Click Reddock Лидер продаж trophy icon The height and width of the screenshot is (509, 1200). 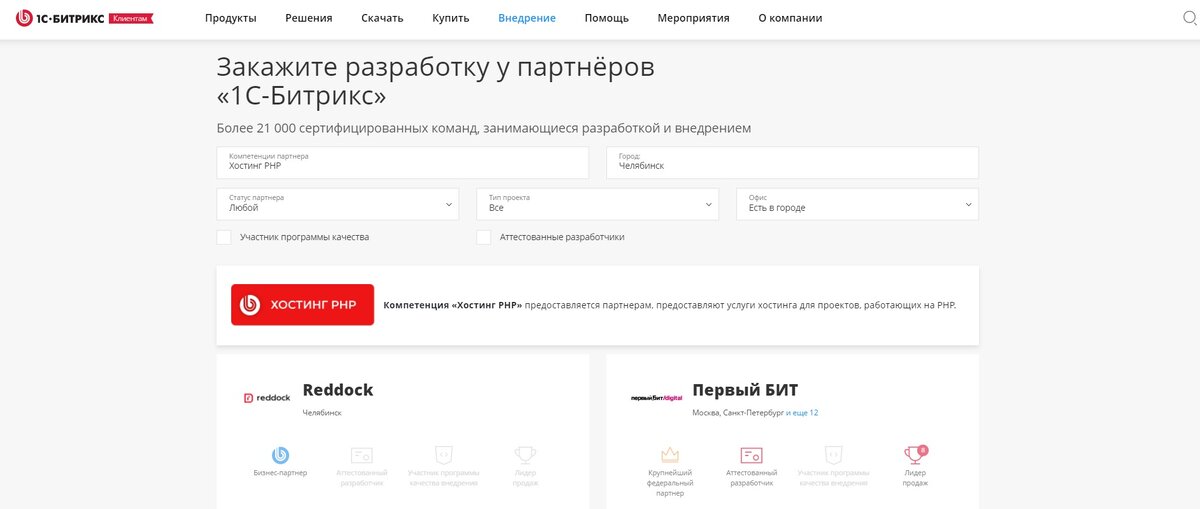tap(525, 455)
